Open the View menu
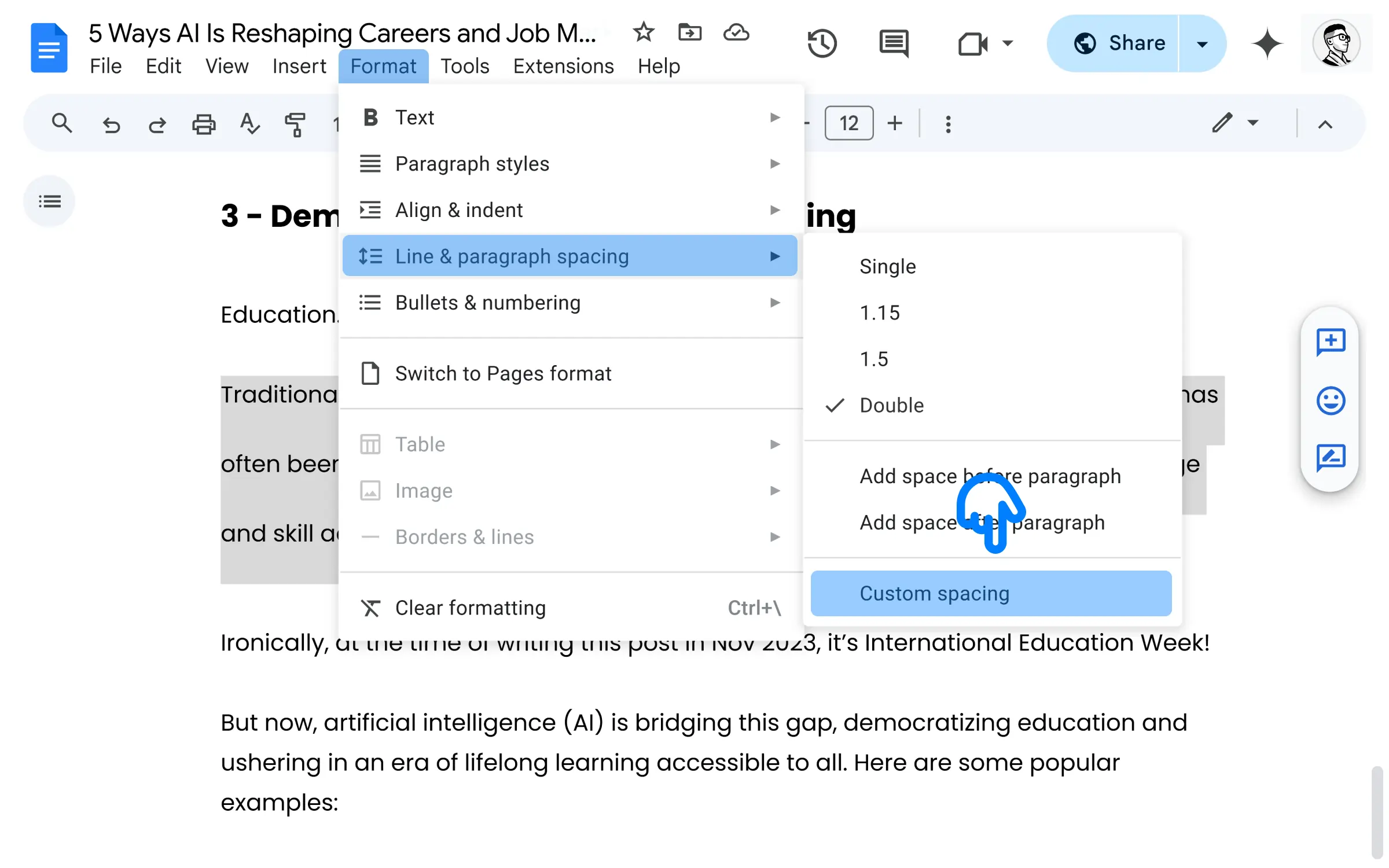The height and width of the screenshot is (868, 1389). click(x=227, y=66)
